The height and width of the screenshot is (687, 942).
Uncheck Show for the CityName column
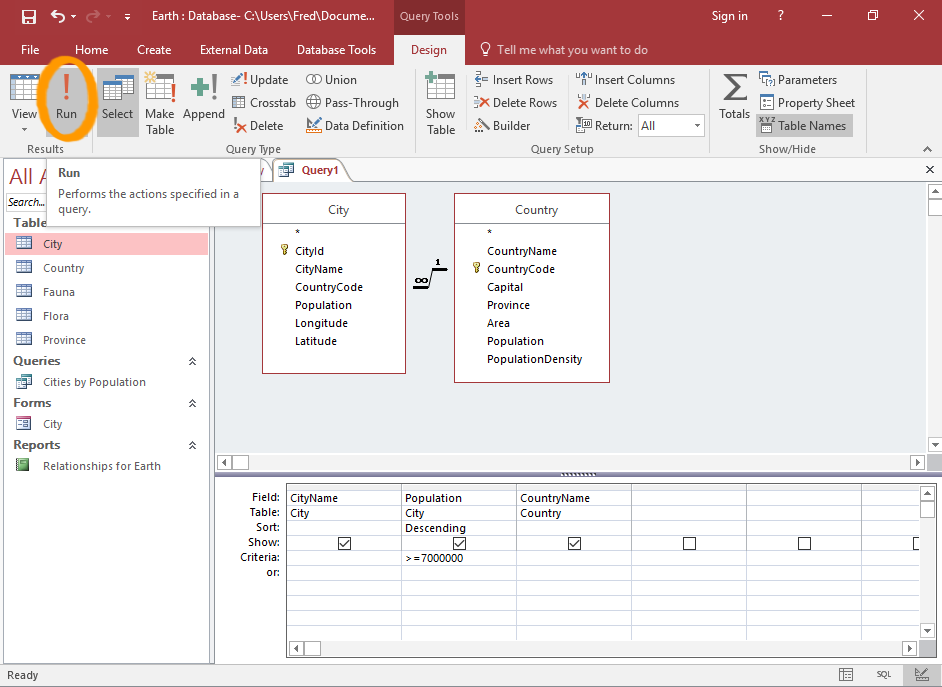click(344, 543)
